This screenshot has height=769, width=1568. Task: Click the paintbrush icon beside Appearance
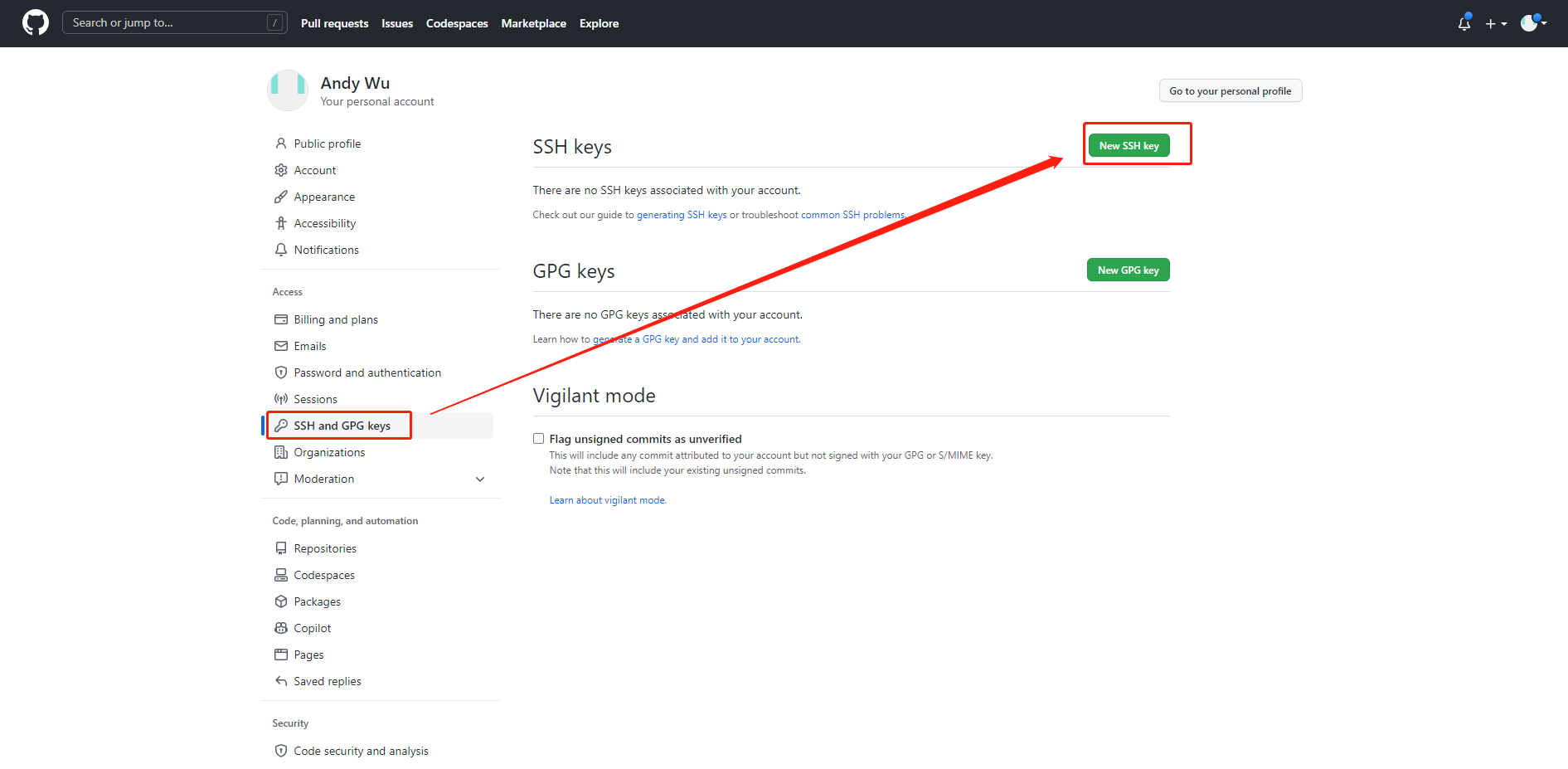point(281,197)
